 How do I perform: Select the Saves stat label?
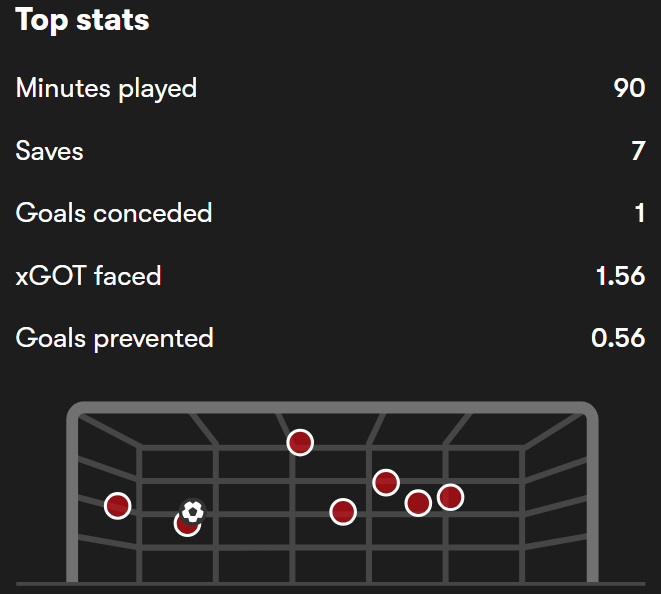pos(49,151)
